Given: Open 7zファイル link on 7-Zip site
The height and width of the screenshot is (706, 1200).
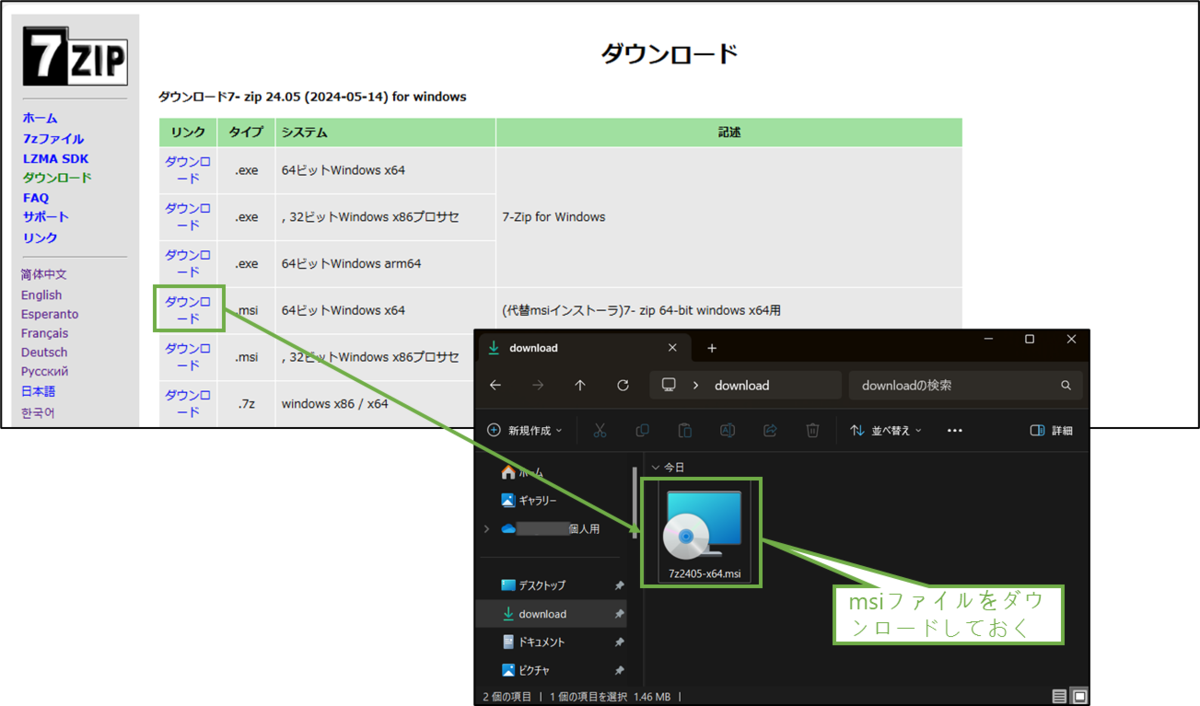Looking at the screenshot, I should (53, 139).
